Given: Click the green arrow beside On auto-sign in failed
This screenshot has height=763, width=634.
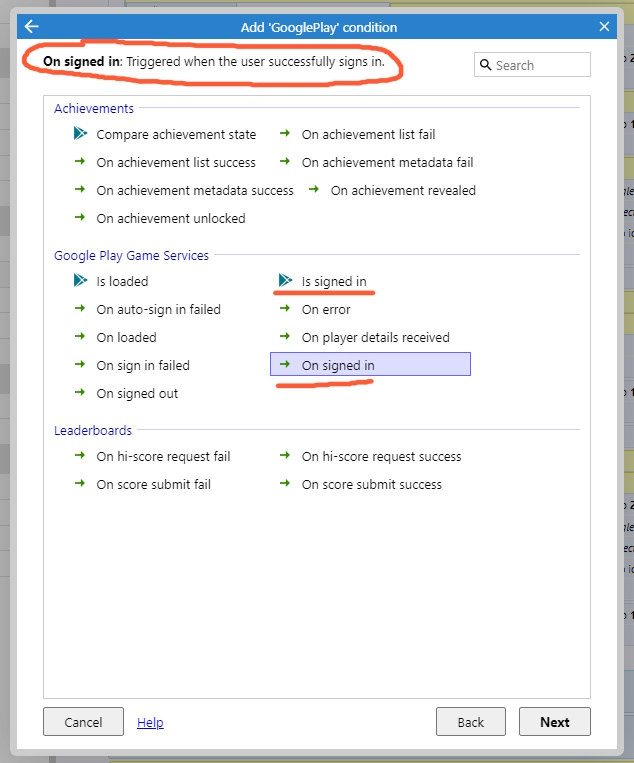Looking at the screenshot, I should point(80,308).
